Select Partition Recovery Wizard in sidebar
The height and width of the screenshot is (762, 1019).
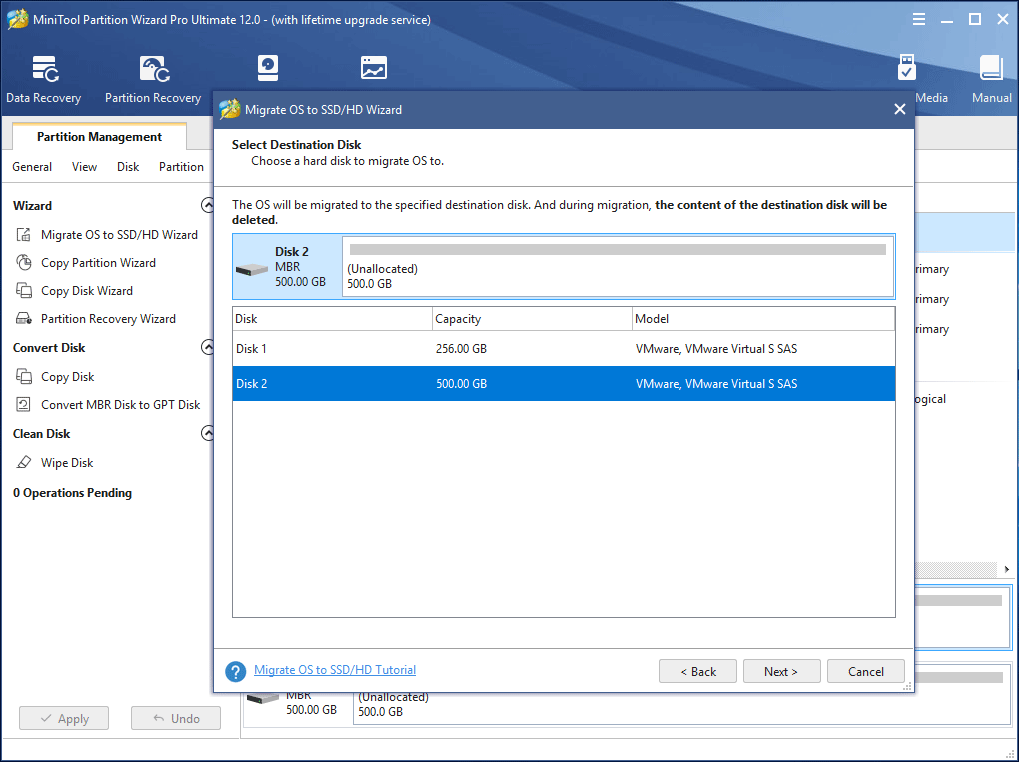[107, 319]
